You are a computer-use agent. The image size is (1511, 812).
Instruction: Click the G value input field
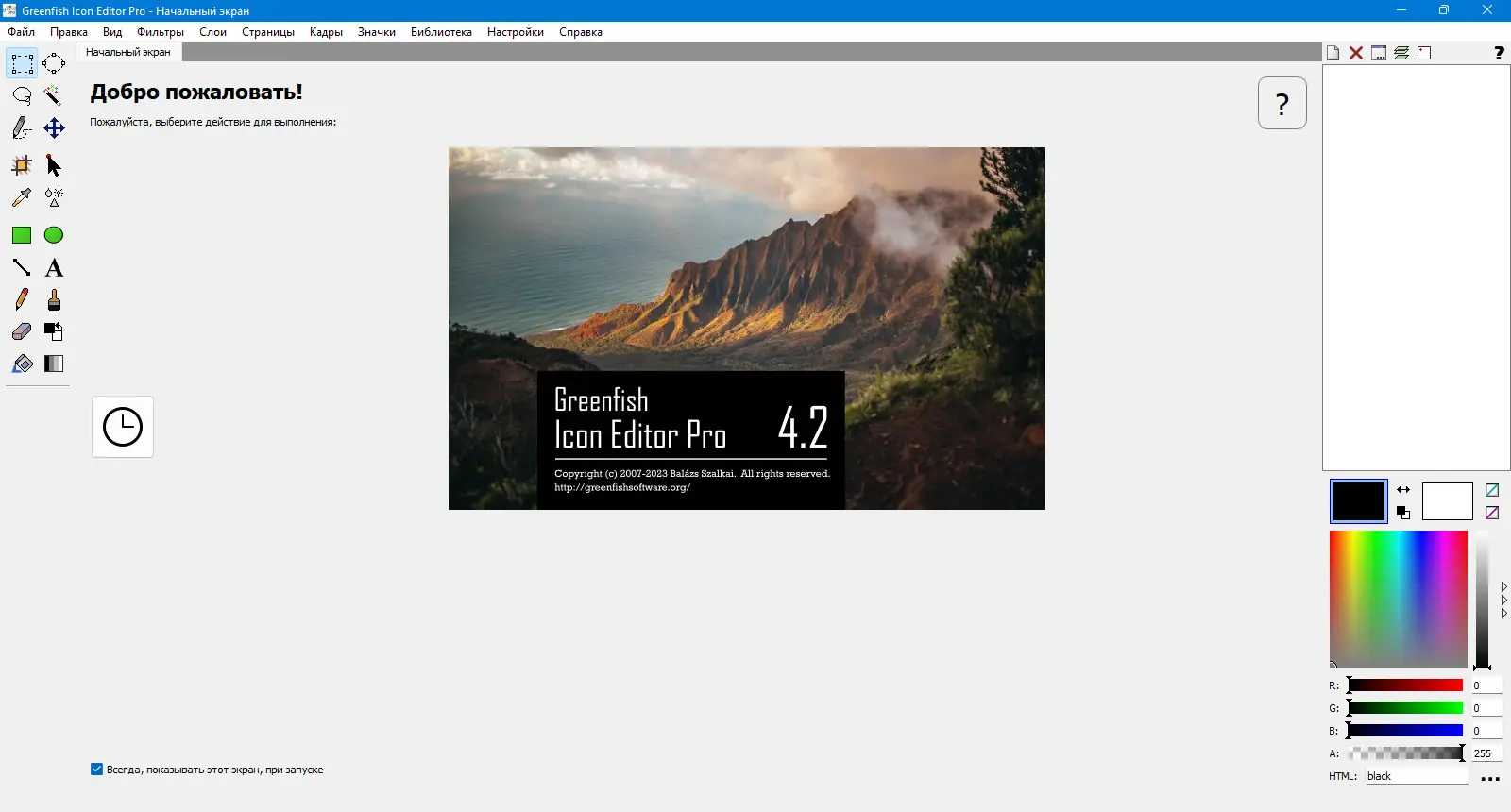tap(1486, 708)
